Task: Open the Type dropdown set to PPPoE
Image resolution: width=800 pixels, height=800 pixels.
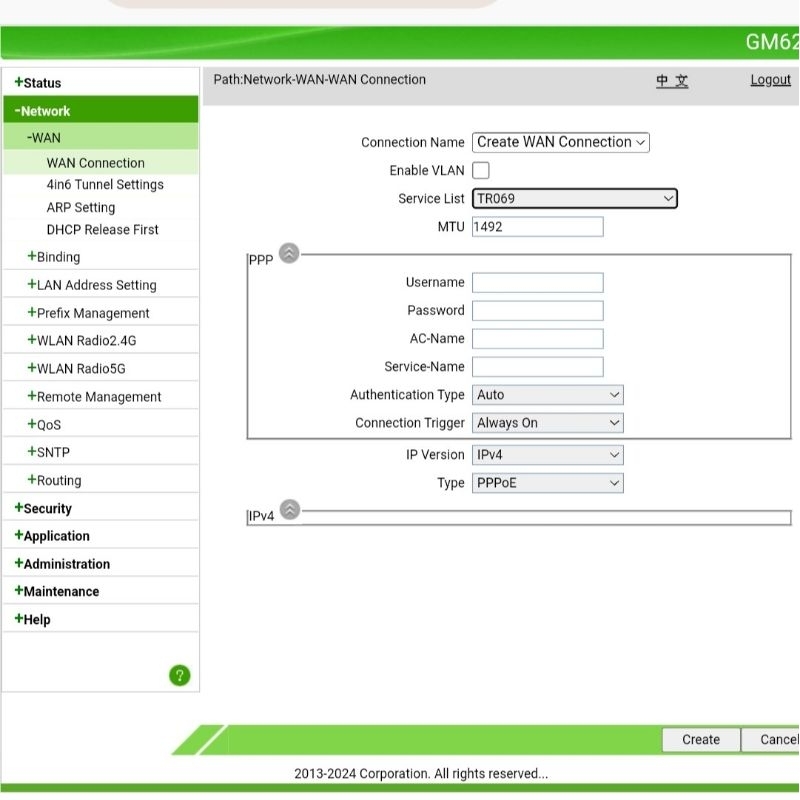Action: pyautogui.click(x=548, y=483)
